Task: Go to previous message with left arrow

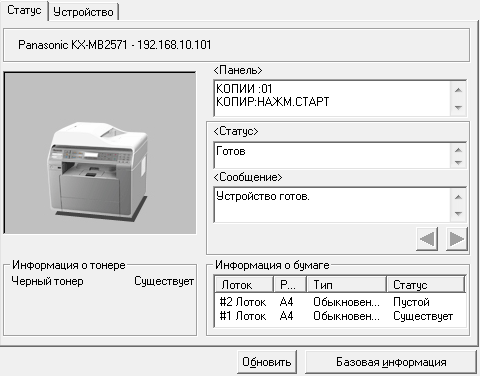Action: pos(427,239)
